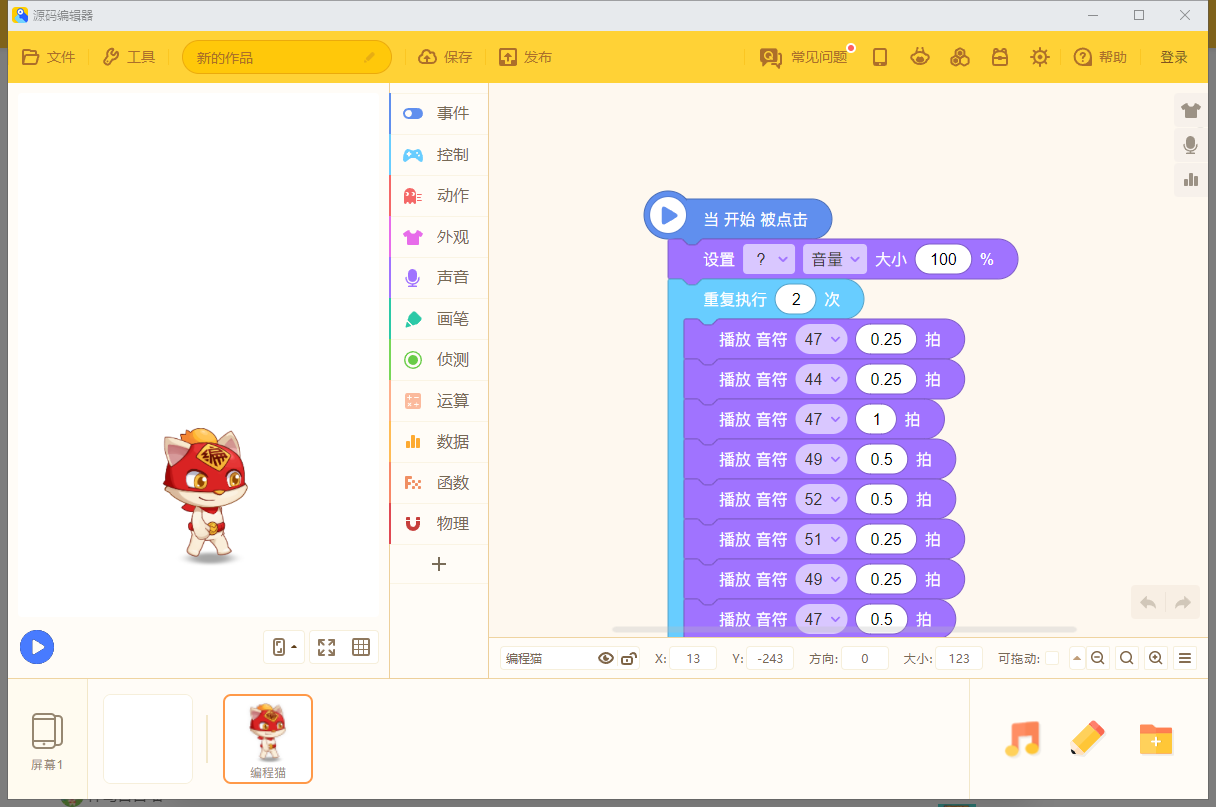Open note 44 dropdown
1216x807 pixels.
click(x=821, y=379)
